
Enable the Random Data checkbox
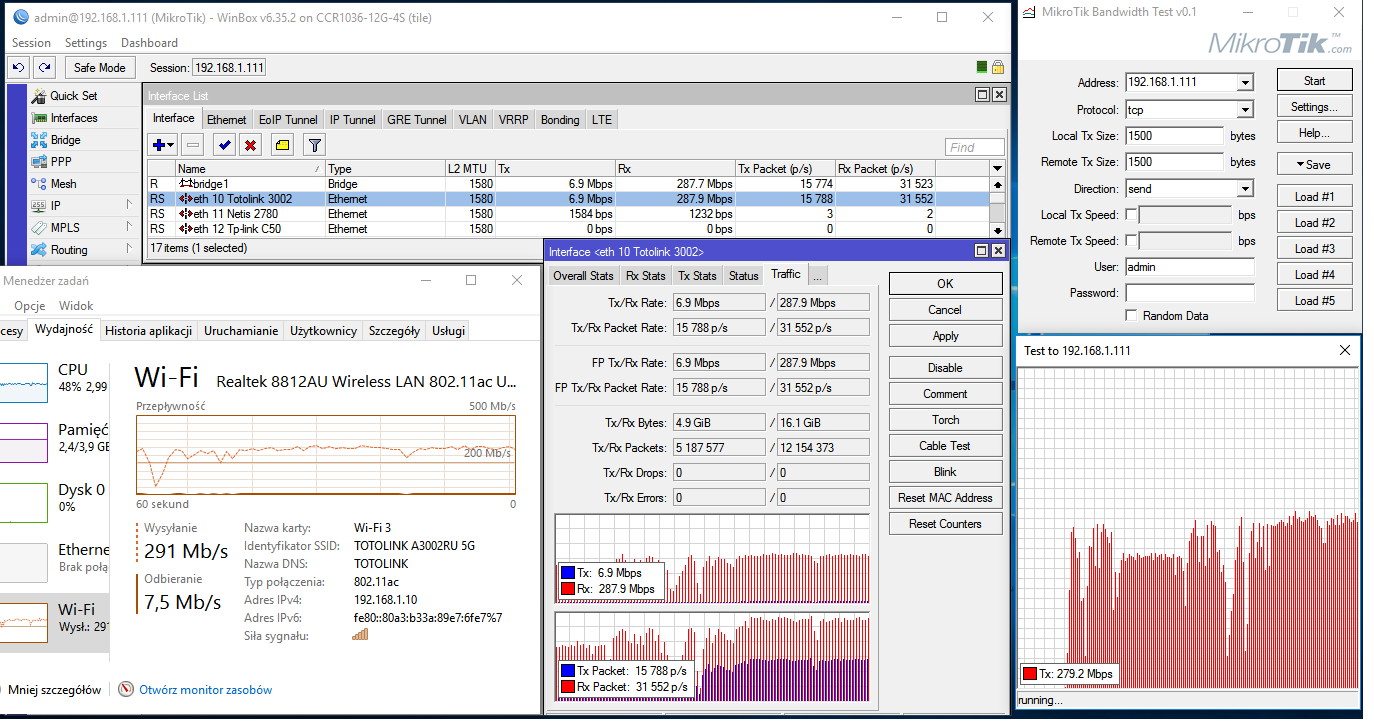(1131, 315)
